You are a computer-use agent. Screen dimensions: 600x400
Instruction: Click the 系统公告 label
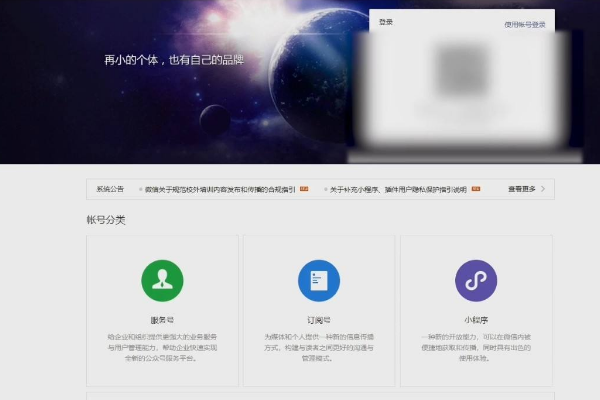(111, 188)
